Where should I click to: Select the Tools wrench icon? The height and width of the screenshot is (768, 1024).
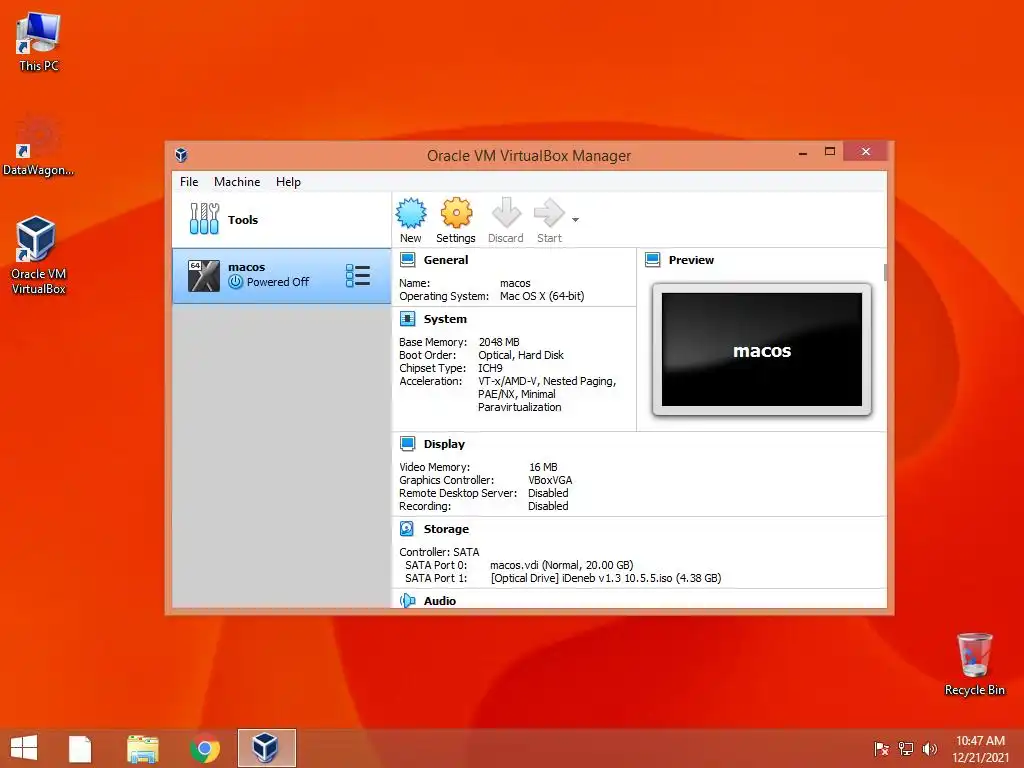click(x=204, y=219)
